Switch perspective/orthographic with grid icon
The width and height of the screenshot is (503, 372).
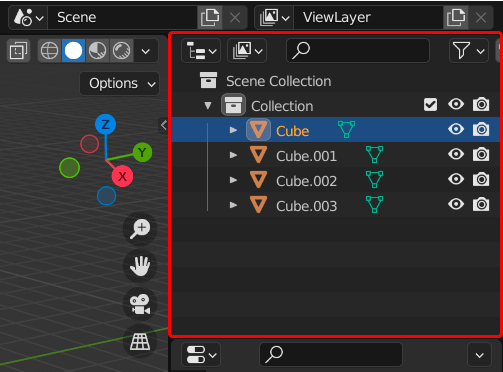[x=140, y=341]
